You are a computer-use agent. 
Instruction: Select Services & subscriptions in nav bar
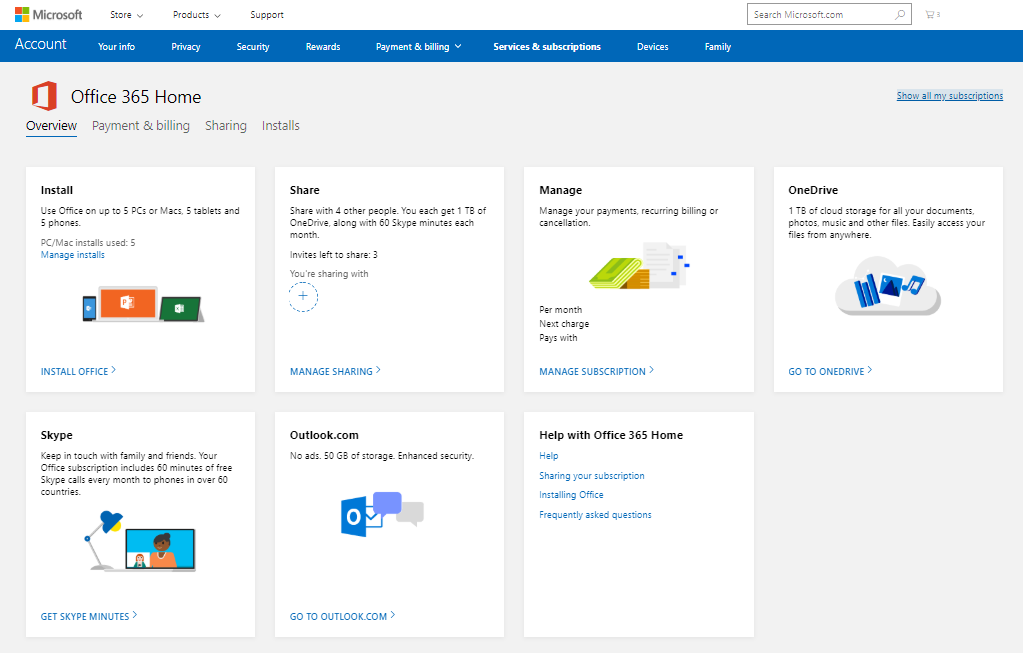tap(547, 46)
